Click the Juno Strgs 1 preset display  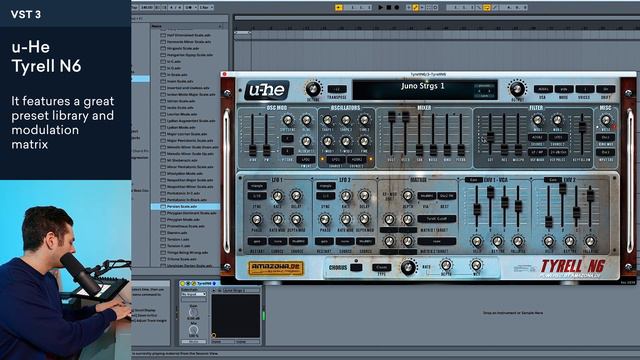coord(424,89)
